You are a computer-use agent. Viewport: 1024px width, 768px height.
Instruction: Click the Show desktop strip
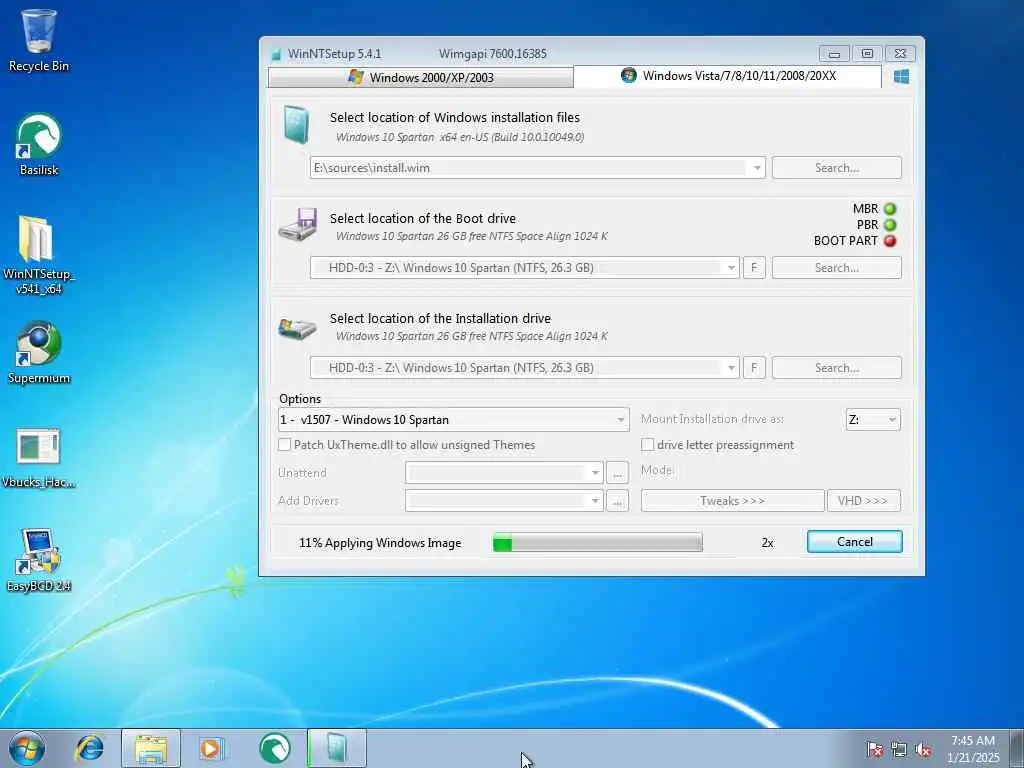point(1017,748)
